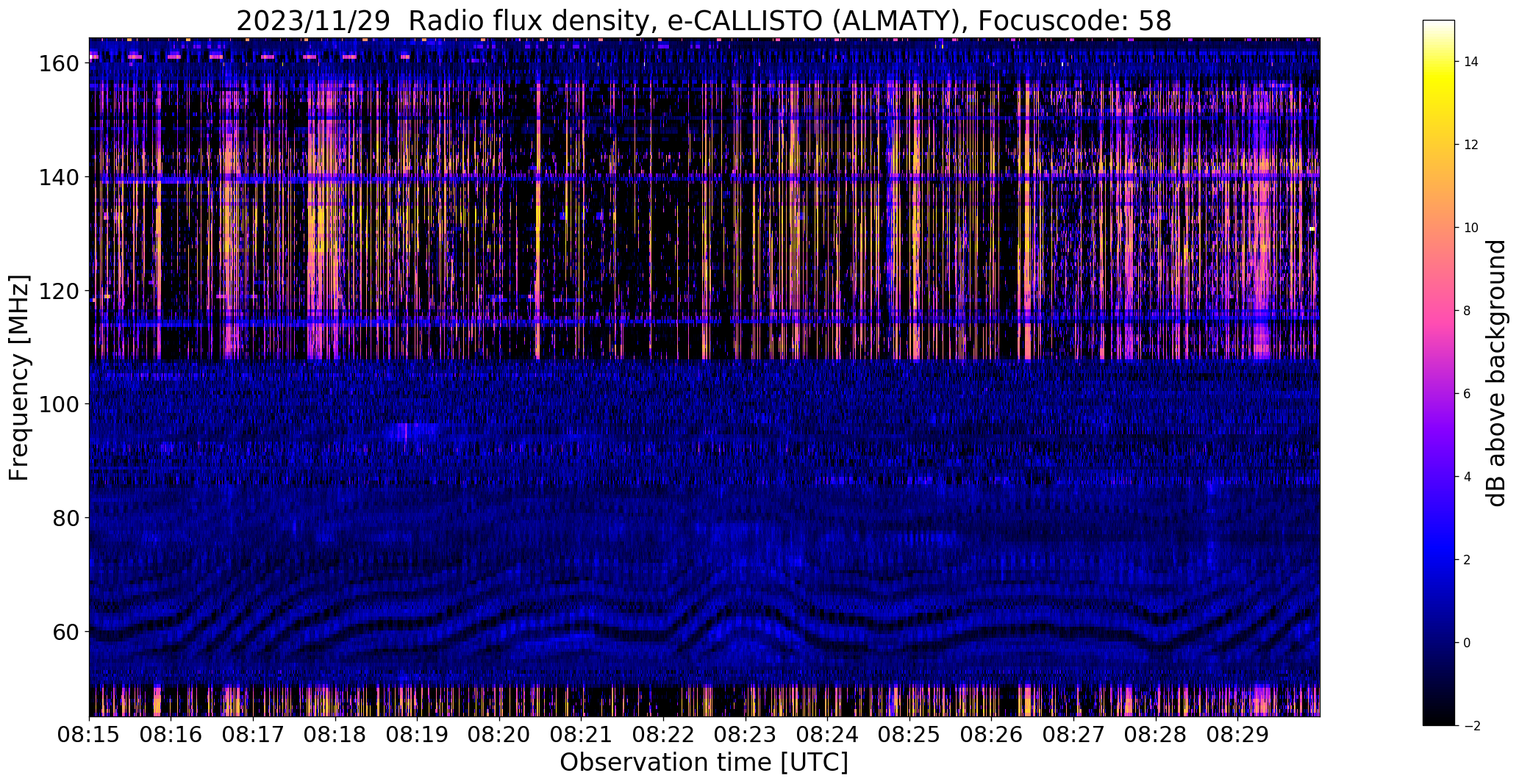
Task: Click the 100 MHz frequency tick label
Action: (59, 404)
